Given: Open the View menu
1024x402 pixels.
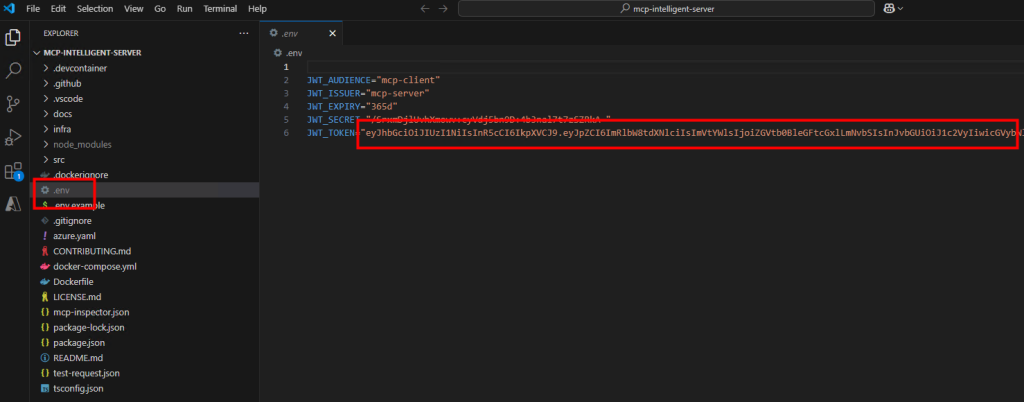Looking at the screenshot, I should (134, 8).
